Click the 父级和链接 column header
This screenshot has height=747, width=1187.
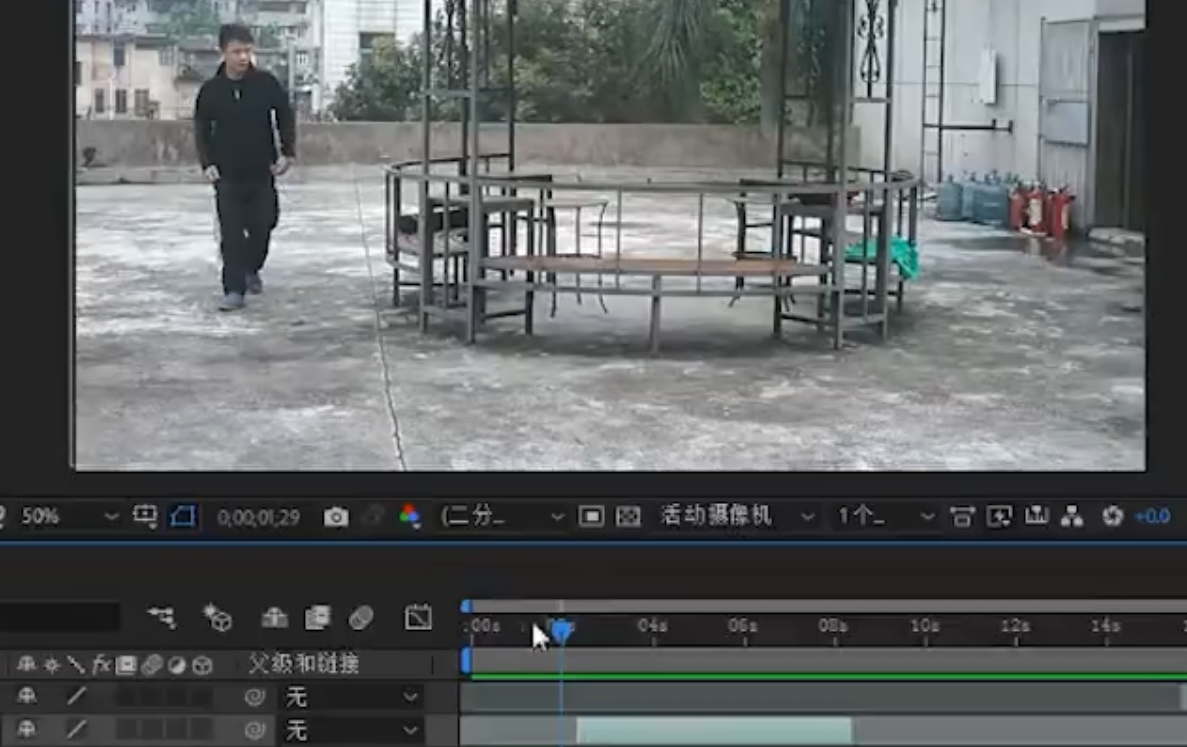(x=303, y=664)
